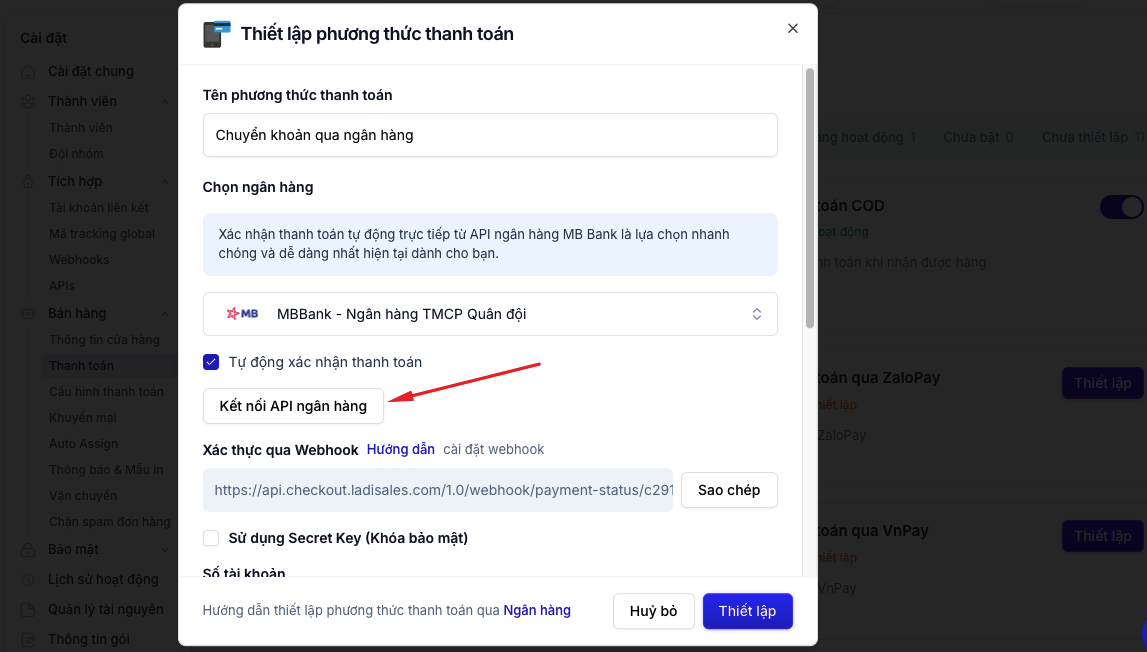Image resolution: width=1147 pixels, height=652 pixels.
Task: Click the Lịch sử hoạt động clock icon
Action: click(x=28, y=580)
